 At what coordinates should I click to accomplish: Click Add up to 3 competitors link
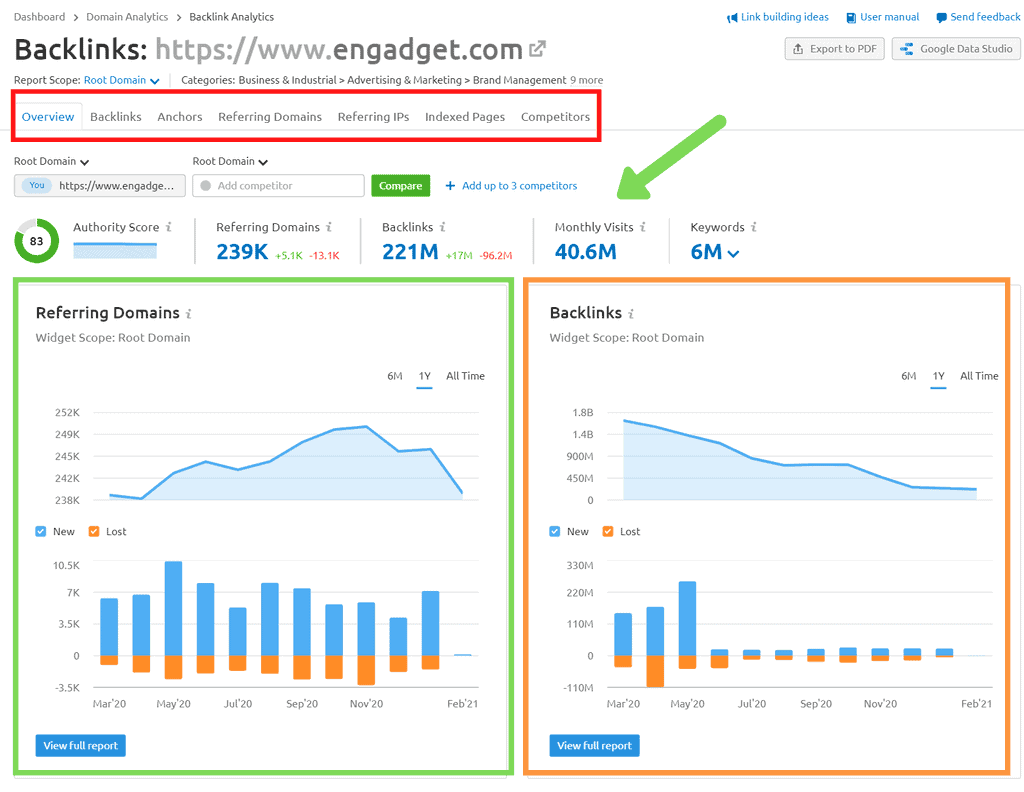point(519,186)
